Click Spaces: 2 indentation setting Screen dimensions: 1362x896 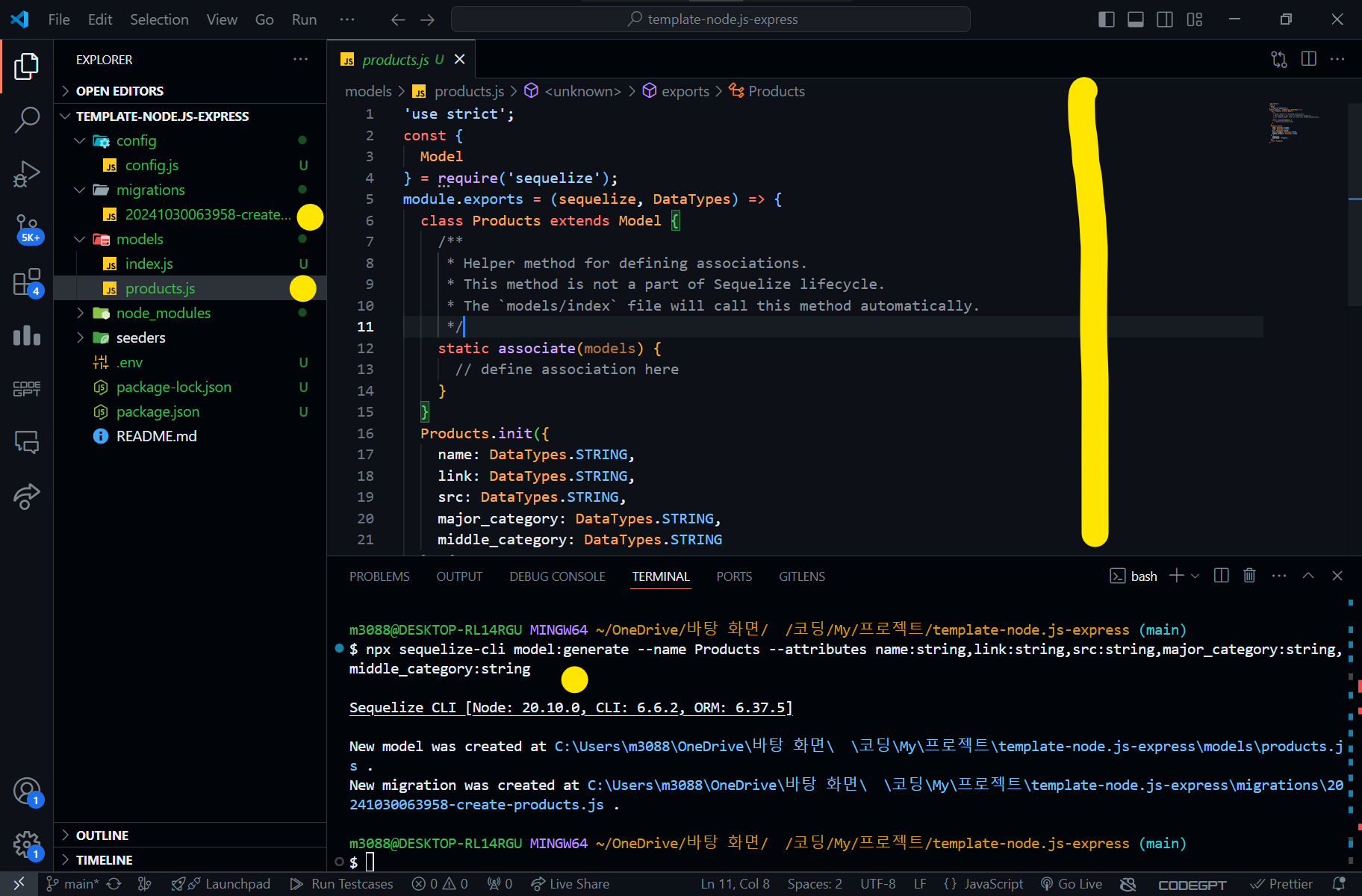(815, 884)
